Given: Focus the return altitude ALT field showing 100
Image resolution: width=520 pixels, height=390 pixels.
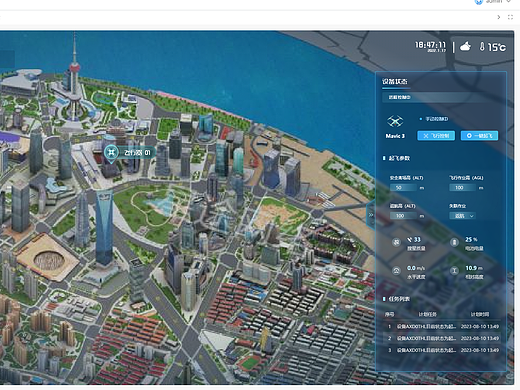Looking at the screenshot, I should point(403,216).
